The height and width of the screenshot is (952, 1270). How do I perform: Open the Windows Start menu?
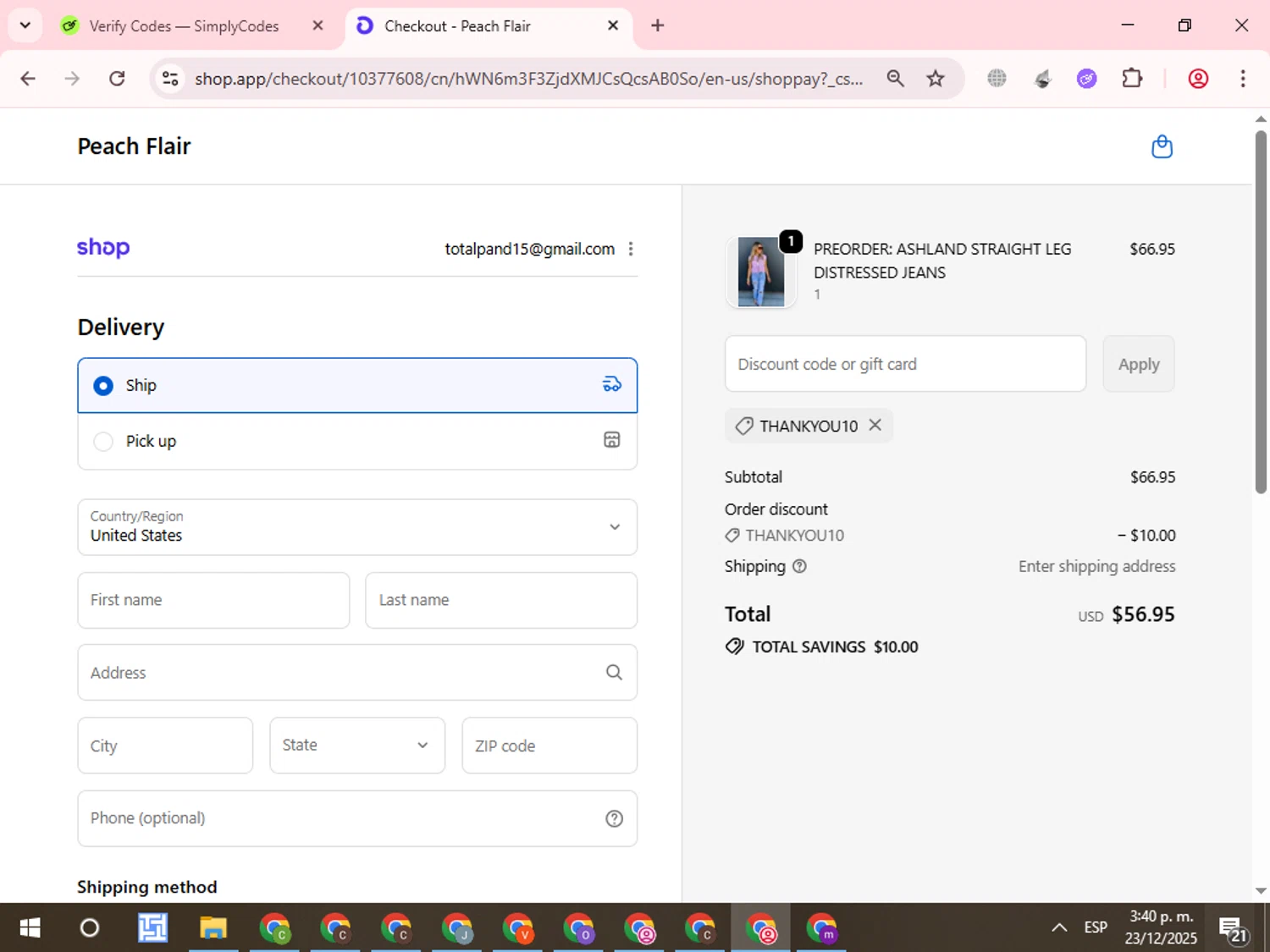tap(30, 928)
